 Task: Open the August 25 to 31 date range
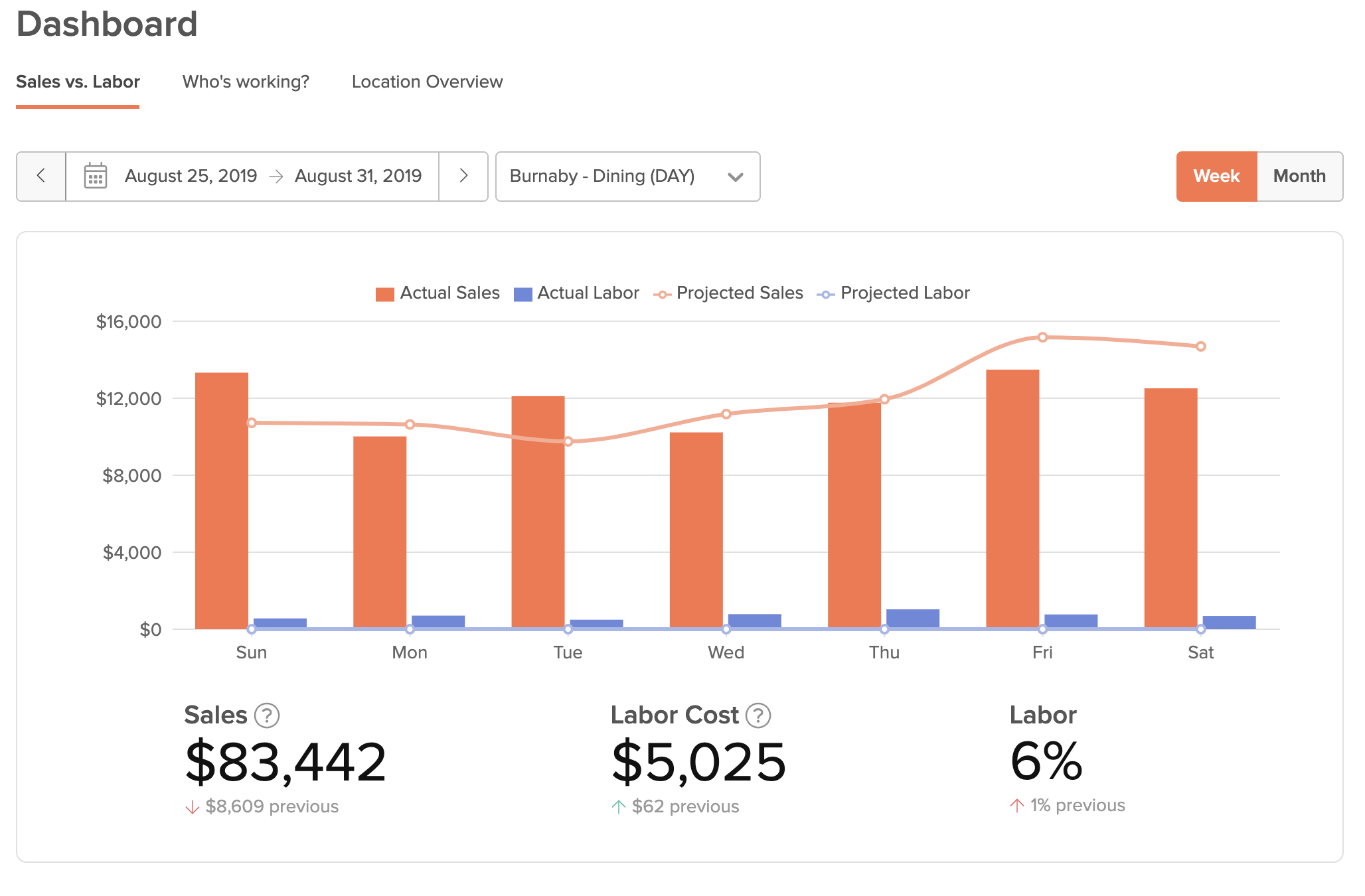273,176
